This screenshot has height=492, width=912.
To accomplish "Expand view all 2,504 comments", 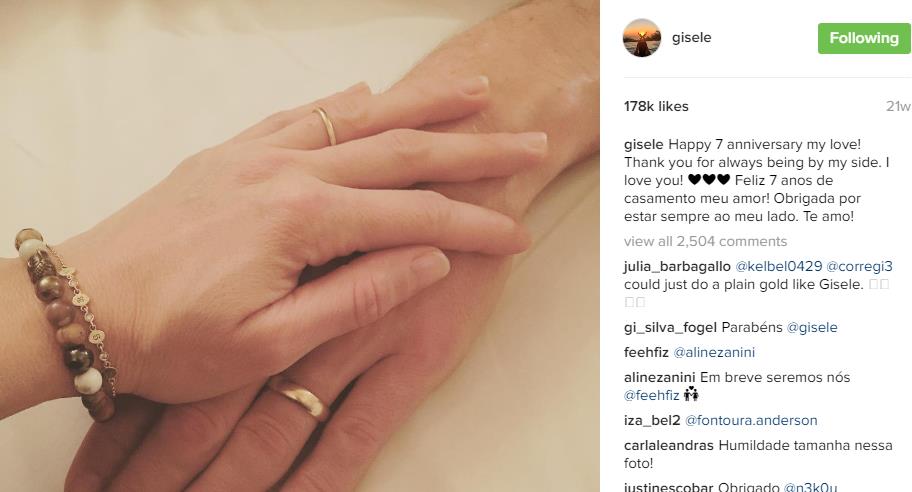I will tap(706, 241).
